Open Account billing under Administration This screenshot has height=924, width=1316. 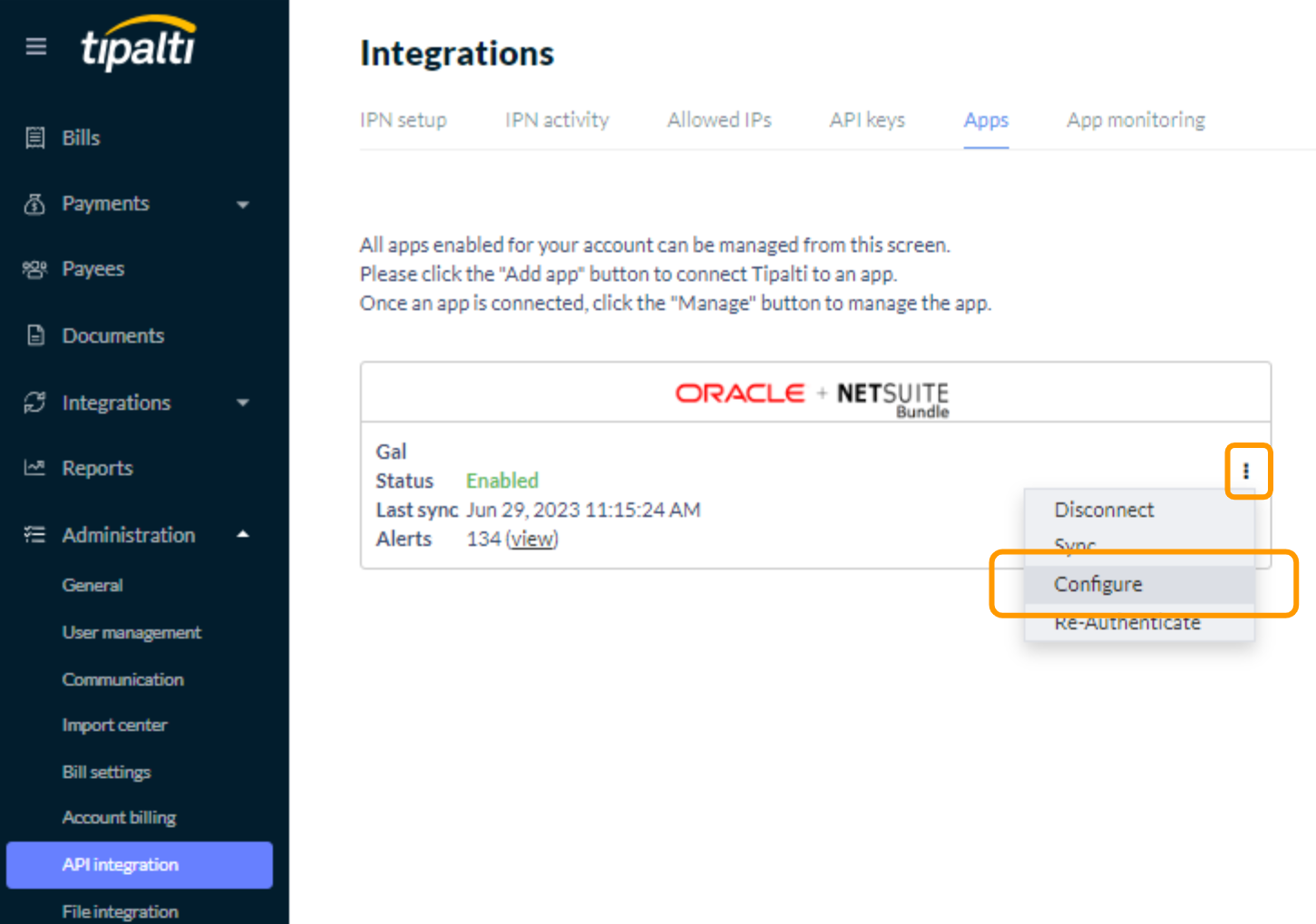pos(119,818)
